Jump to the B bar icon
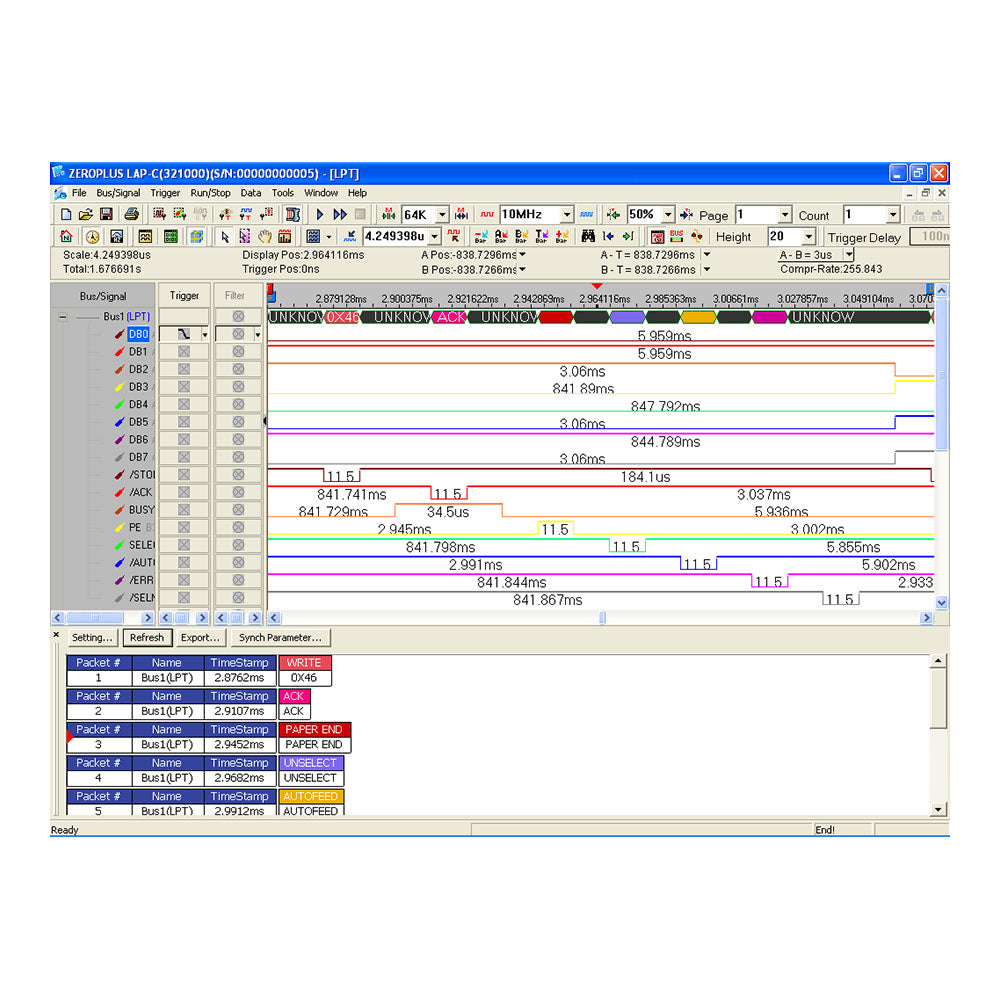The image size is (1000, 1000). [521, 237]
